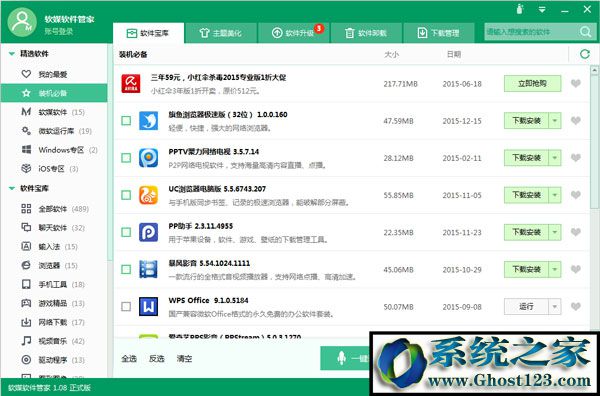Open dropdown arrow beside PPTV 下载安装

coord(555,158)
